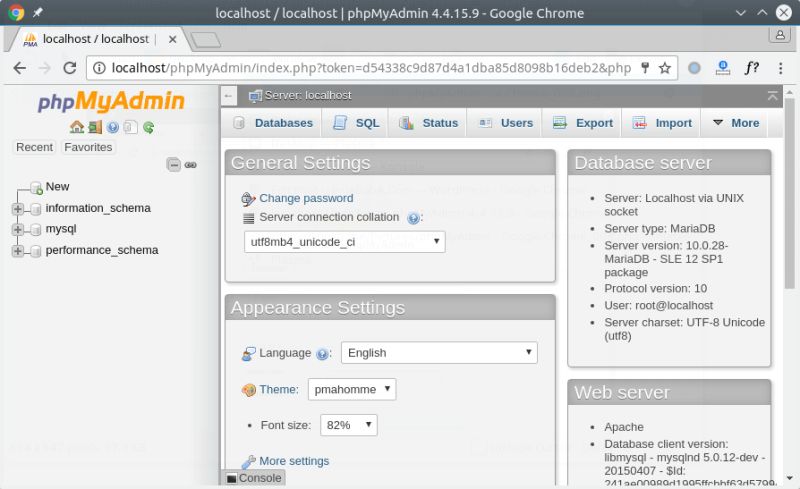The image size is (800, 489).
Task: Click the browser Reload page button
Action: pos(70,67)
